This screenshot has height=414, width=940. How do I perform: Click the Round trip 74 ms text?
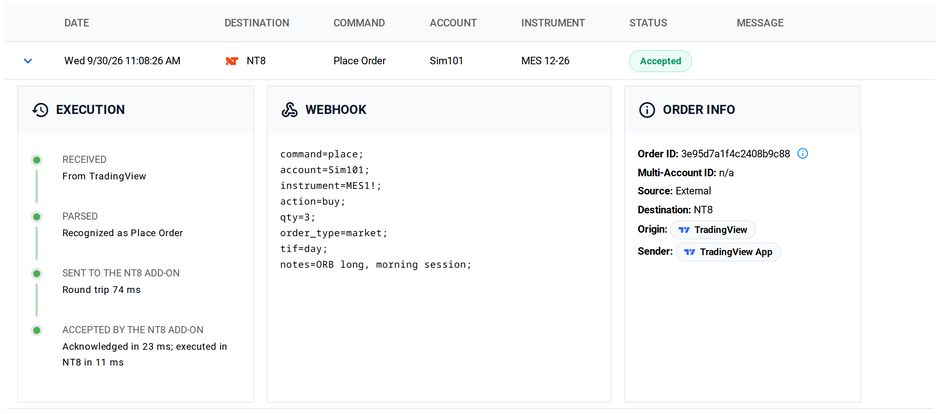pyautogui.click(x=101, y=290)
